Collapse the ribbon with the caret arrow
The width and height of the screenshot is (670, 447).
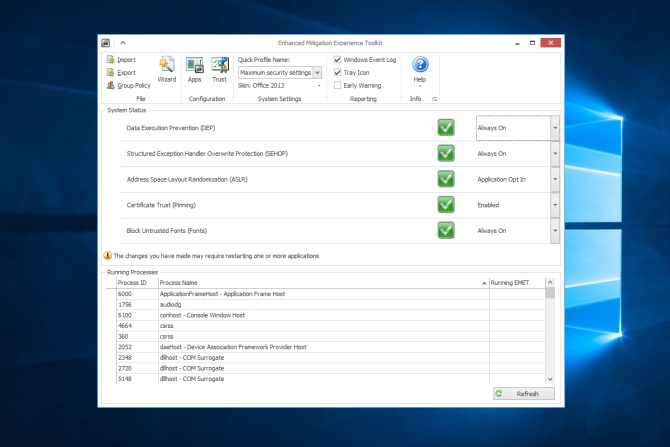click(x=123, y=43)
